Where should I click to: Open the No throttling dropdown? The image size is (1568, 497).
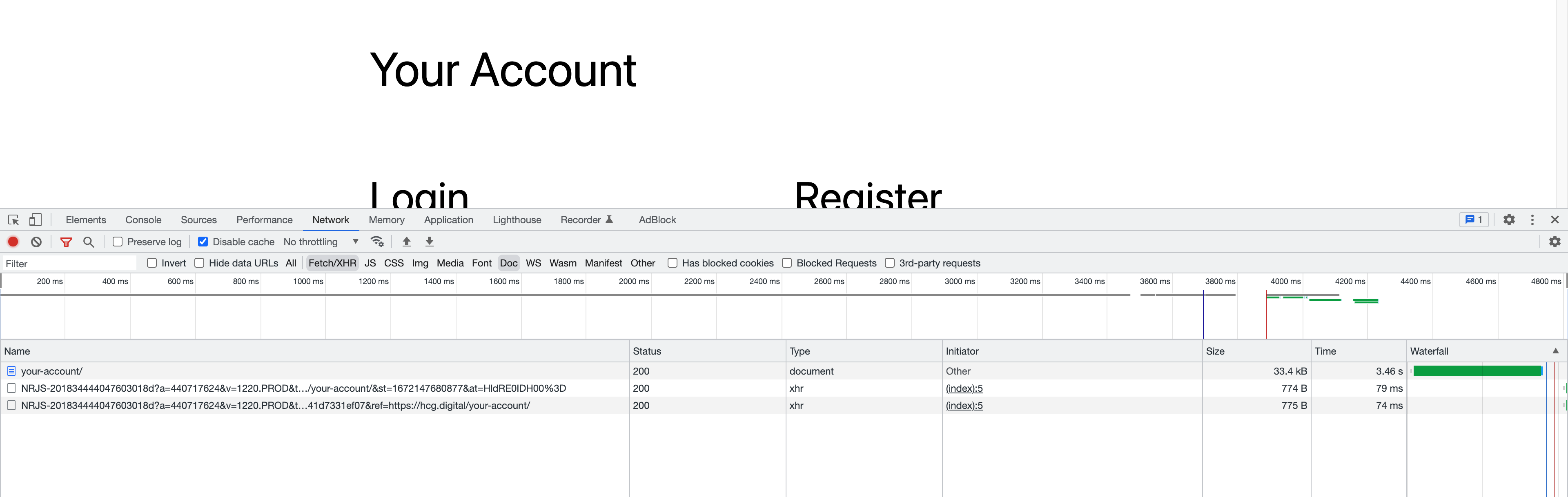pos(321,242)
